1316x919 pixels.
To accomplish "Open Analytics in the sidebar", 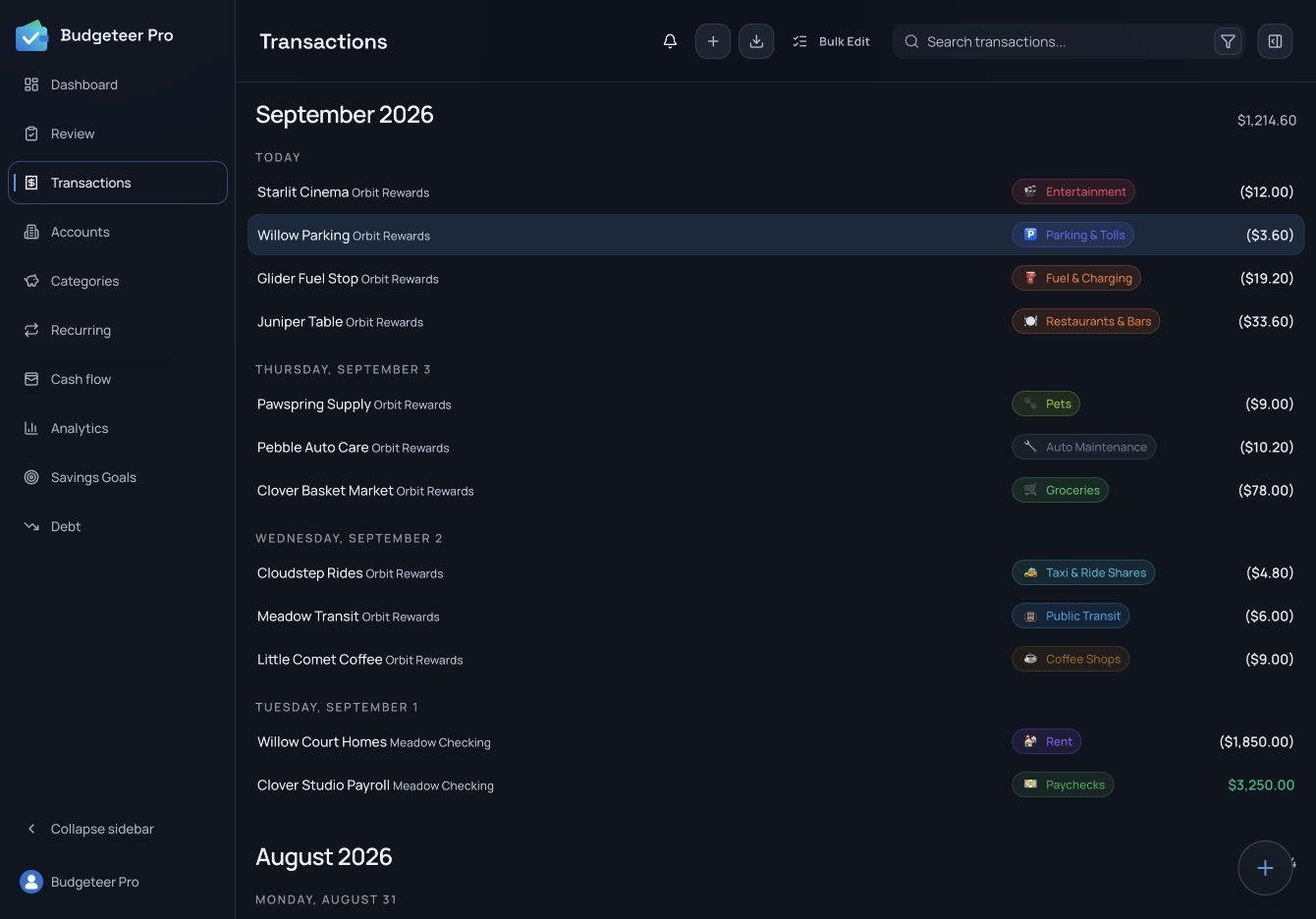I will (118, 428).
